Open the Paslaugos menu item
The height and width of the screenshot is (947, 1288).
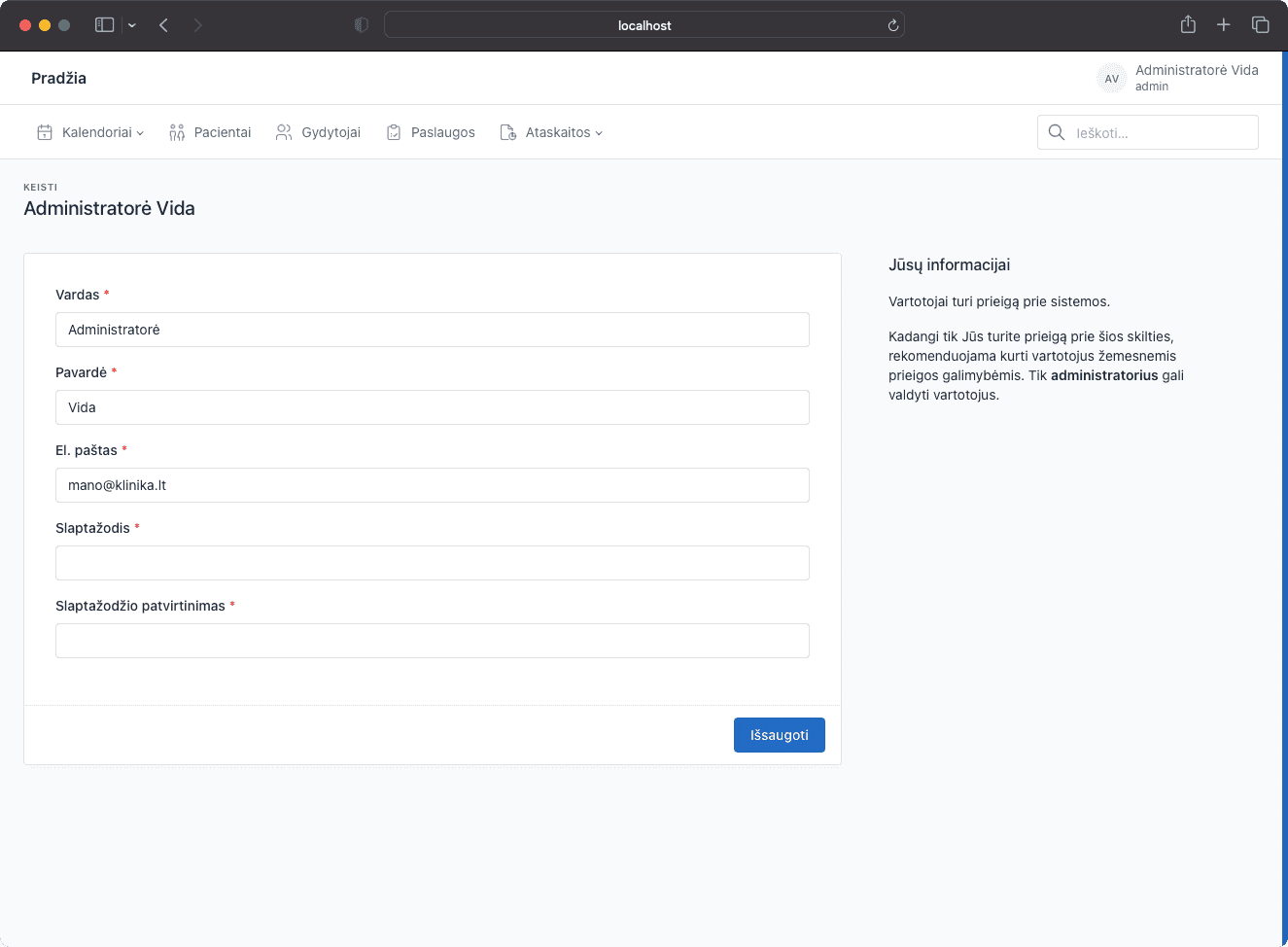[x=442, y=132]
